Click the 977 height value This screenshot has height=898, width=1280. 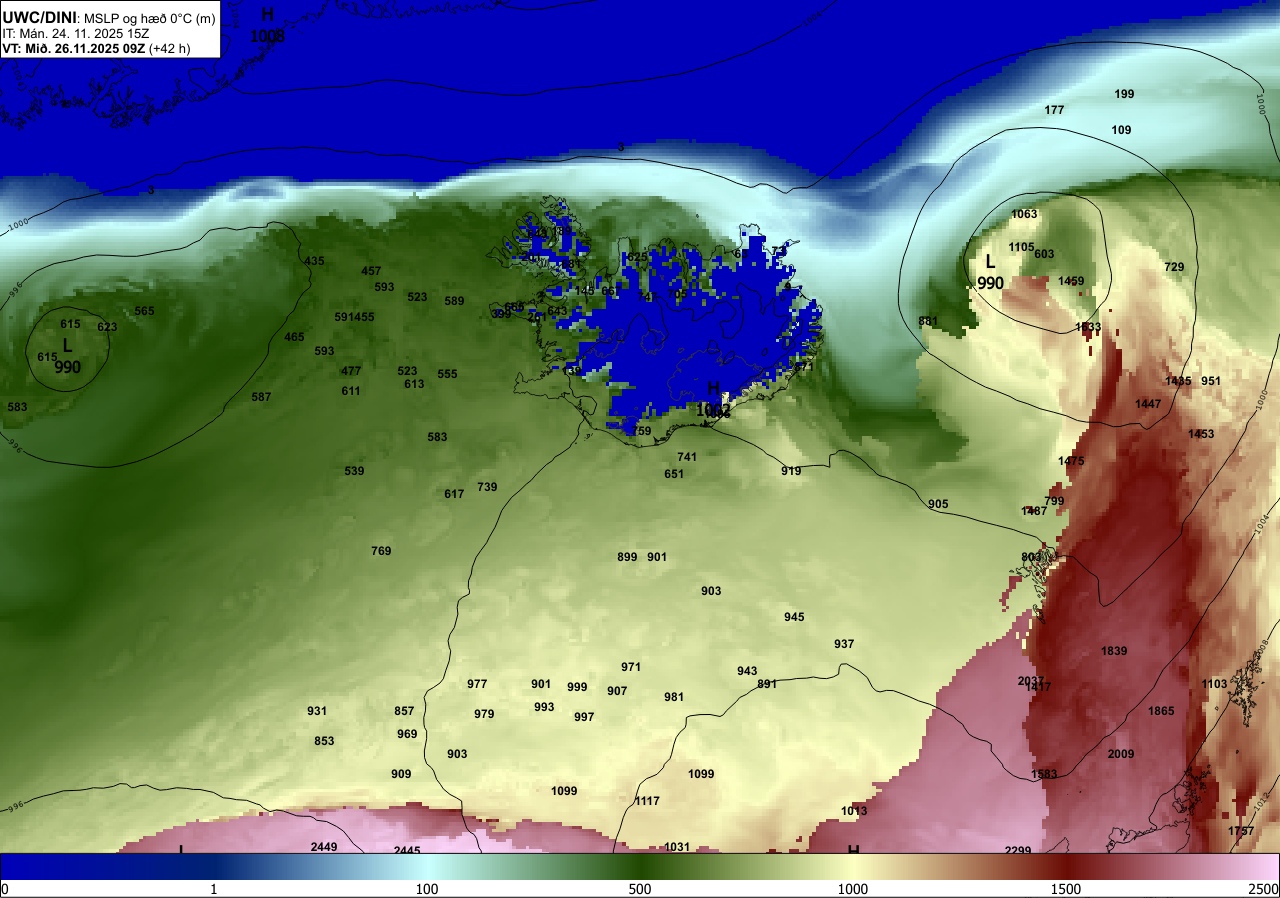point(477,684)
